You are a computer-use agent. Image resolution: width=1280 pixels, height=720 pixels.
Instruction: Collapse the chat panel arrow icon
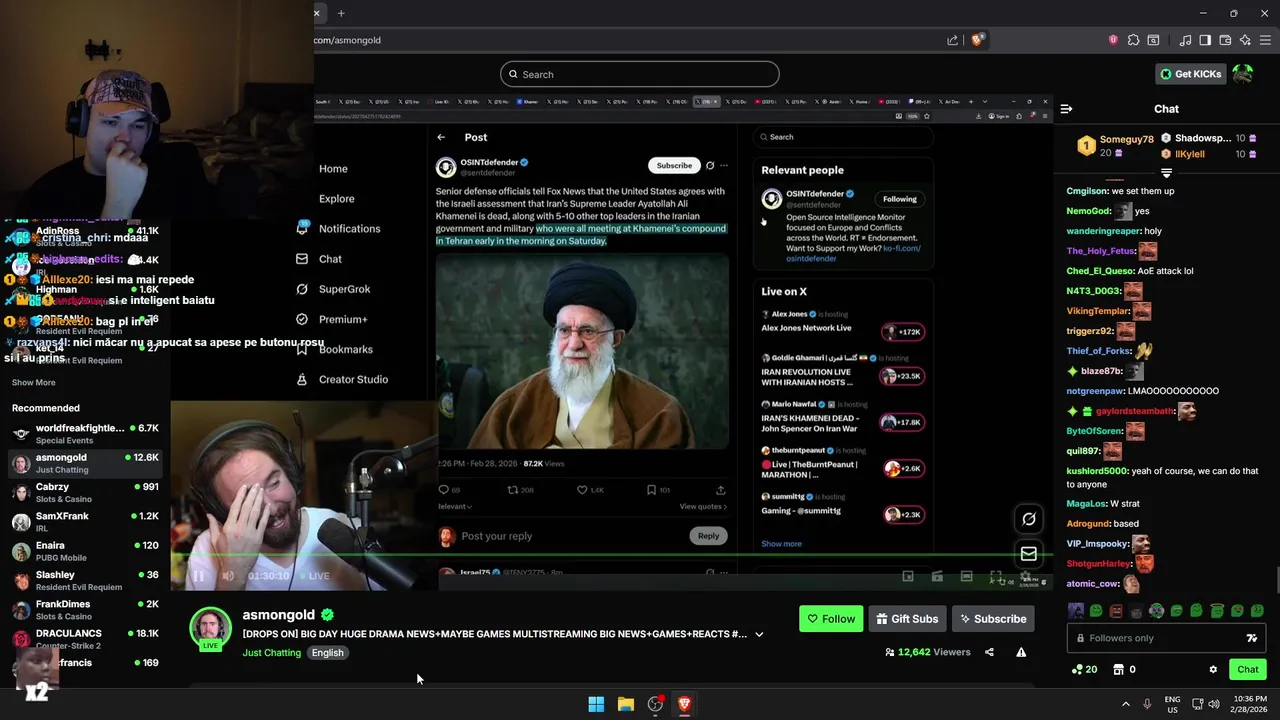pyautogui.click(x=1066, y=109)
